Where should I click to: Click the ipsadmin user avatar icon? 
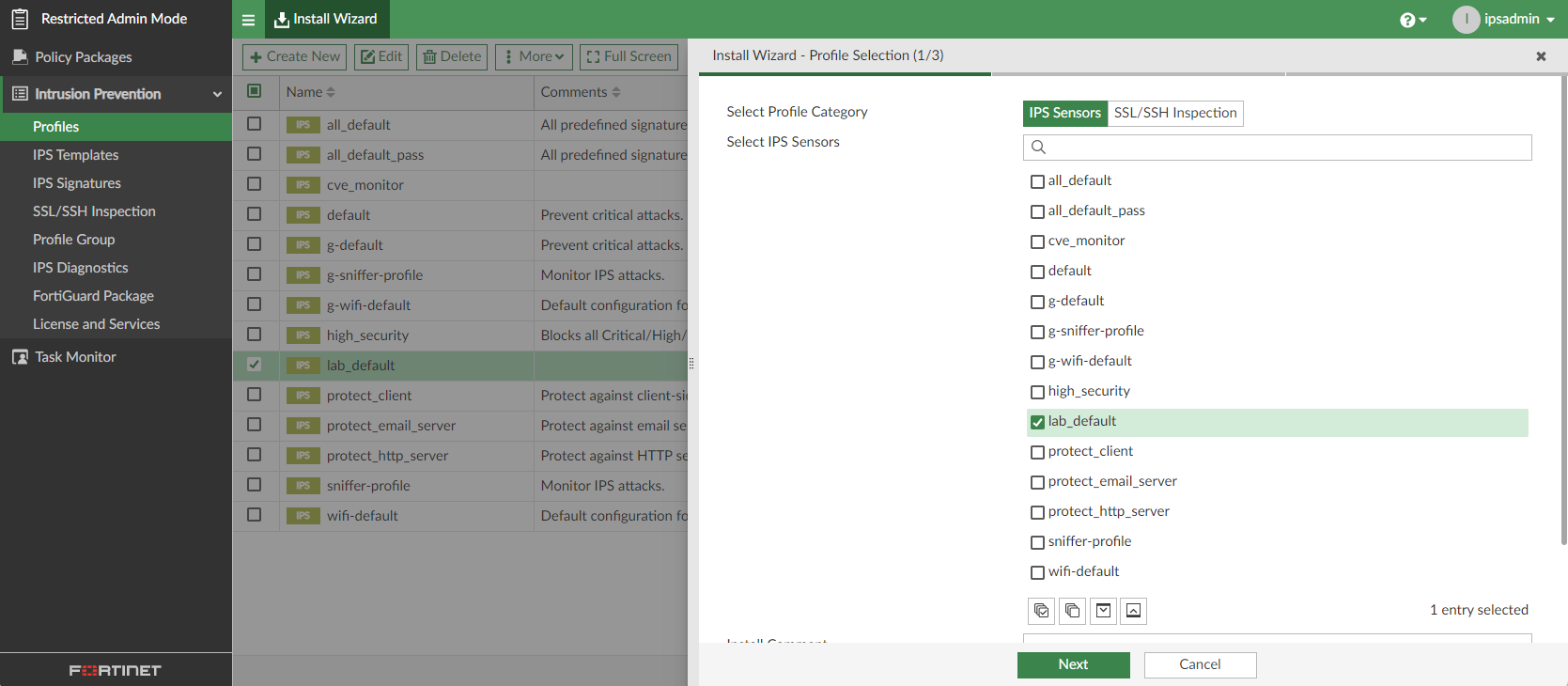click(x=1466, y=19)
